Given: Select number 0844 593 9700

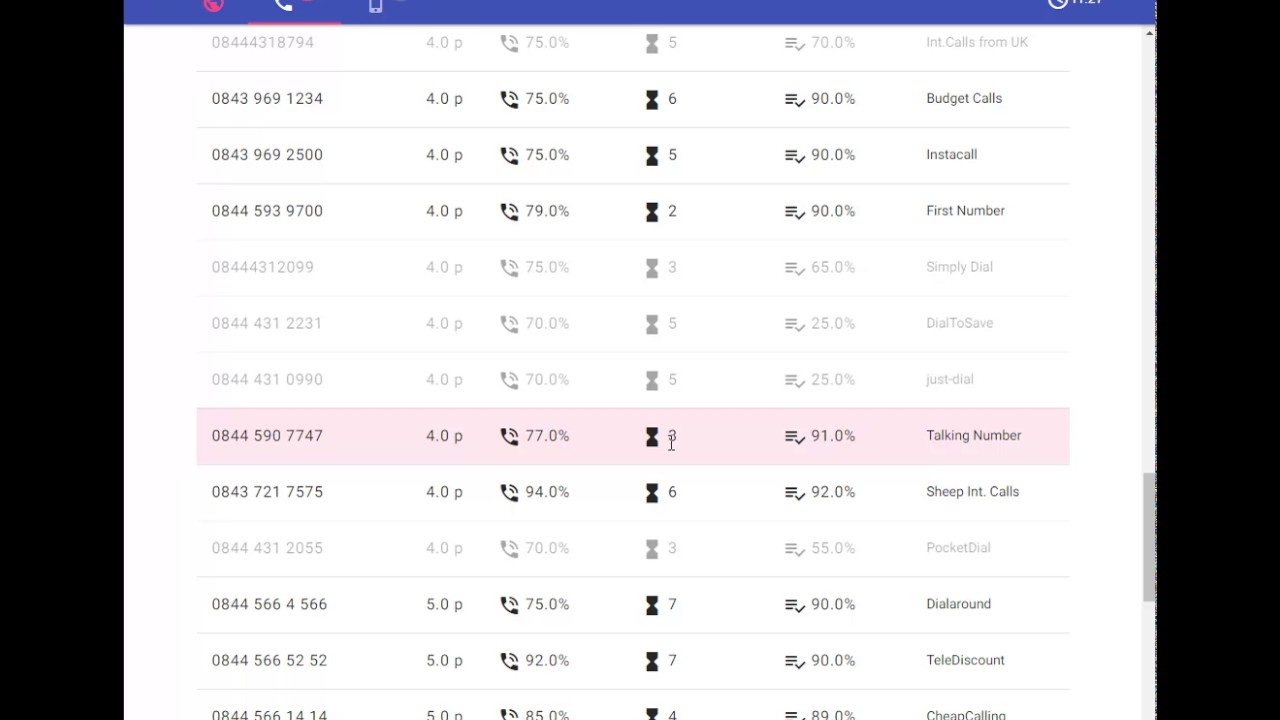Looking at the screenshot, I should 267,211.
